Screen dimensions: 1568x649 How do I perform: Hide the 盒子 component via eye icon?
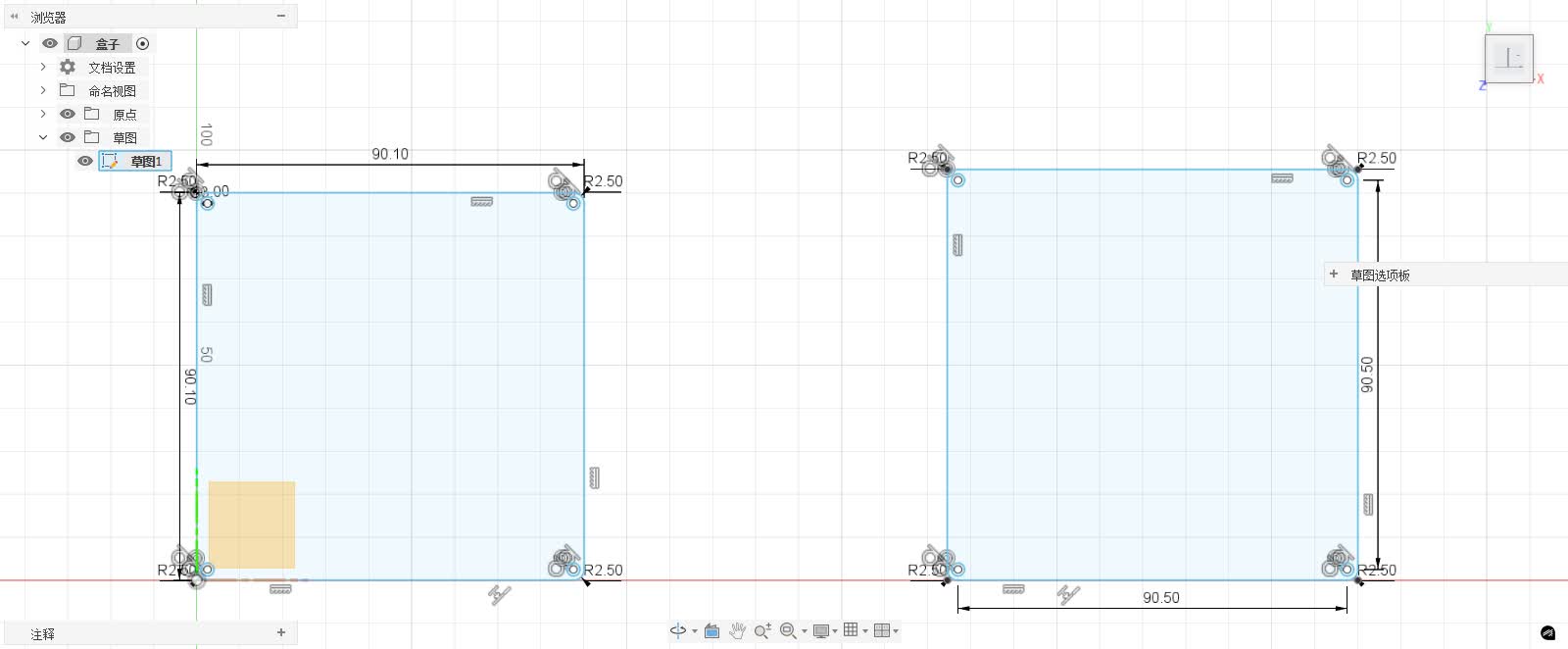pos(50,43)
